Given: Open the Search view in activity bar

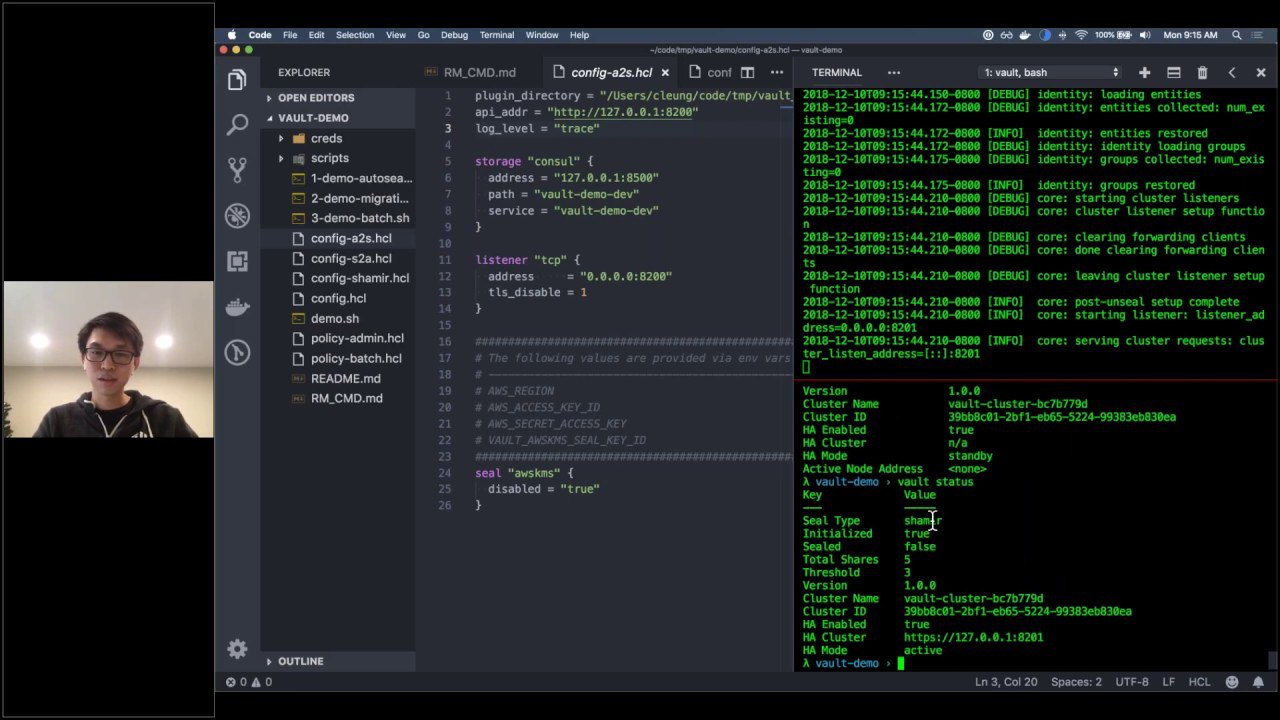Looking at the screenshot, I should 237,124.
